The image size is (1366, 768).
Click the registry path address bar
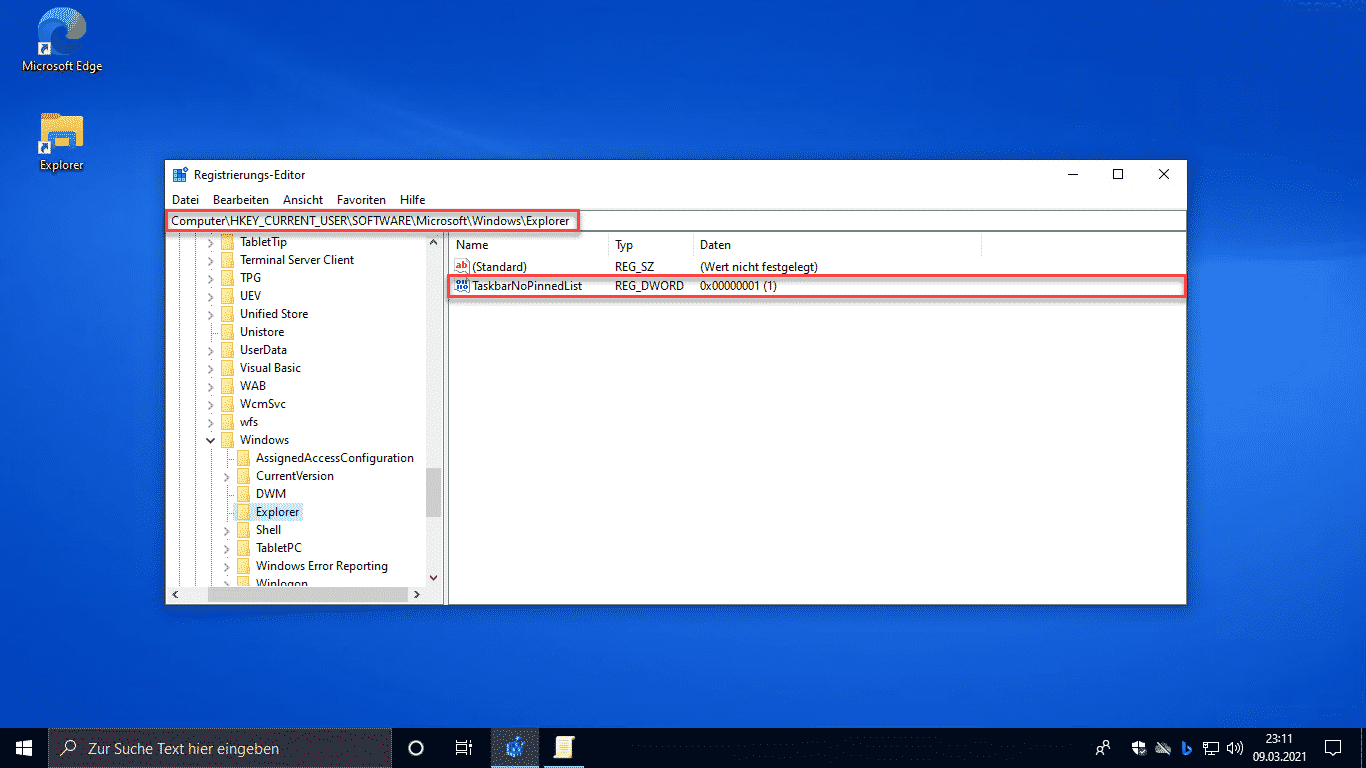[x=675, y=220]
